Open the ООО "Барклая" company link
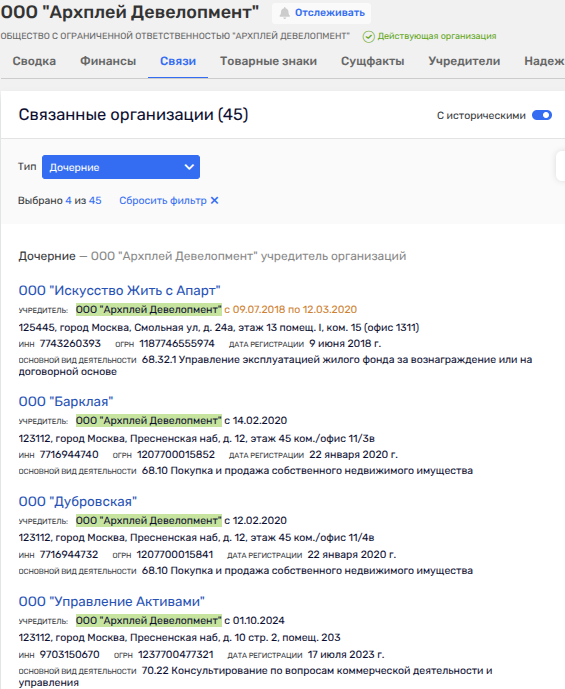Viewport: 565px width, 689px height. click(66, 402)
